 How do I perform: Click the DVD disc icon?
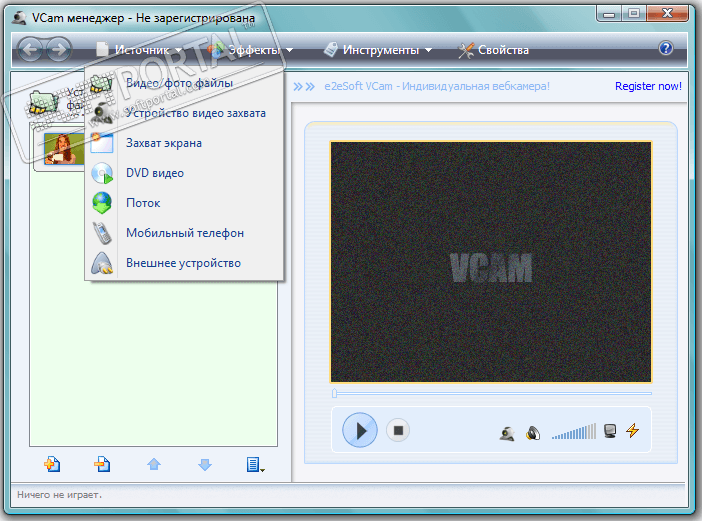[x=102, y=173]
